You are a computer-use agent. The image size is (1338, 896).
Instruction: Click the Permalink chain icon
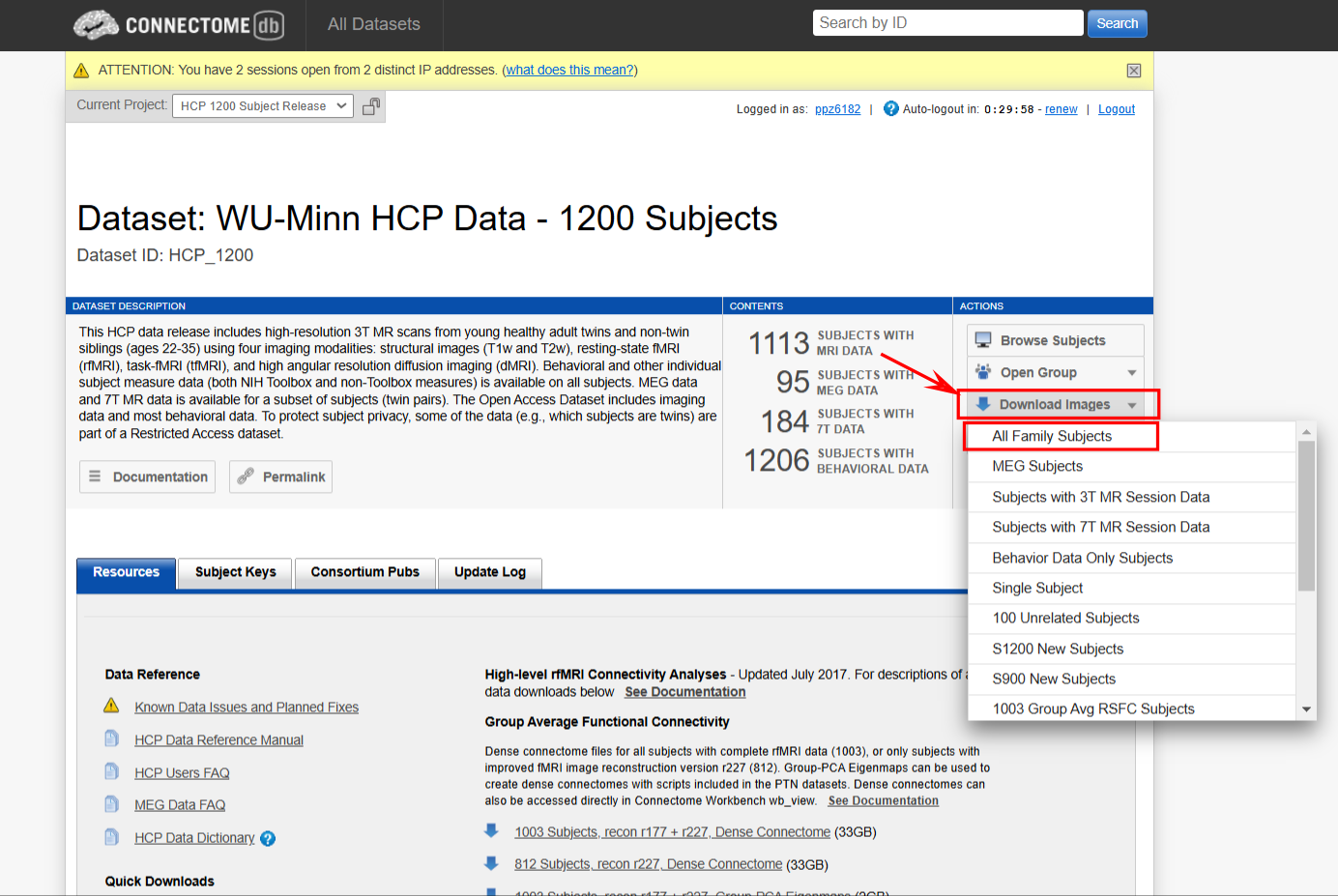click(246, 477)
